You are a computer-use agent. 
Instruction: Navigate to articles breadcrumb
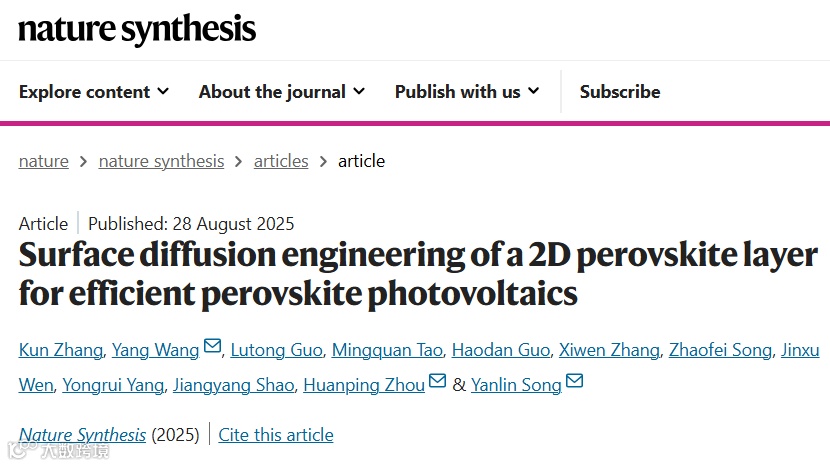point(281,161)
